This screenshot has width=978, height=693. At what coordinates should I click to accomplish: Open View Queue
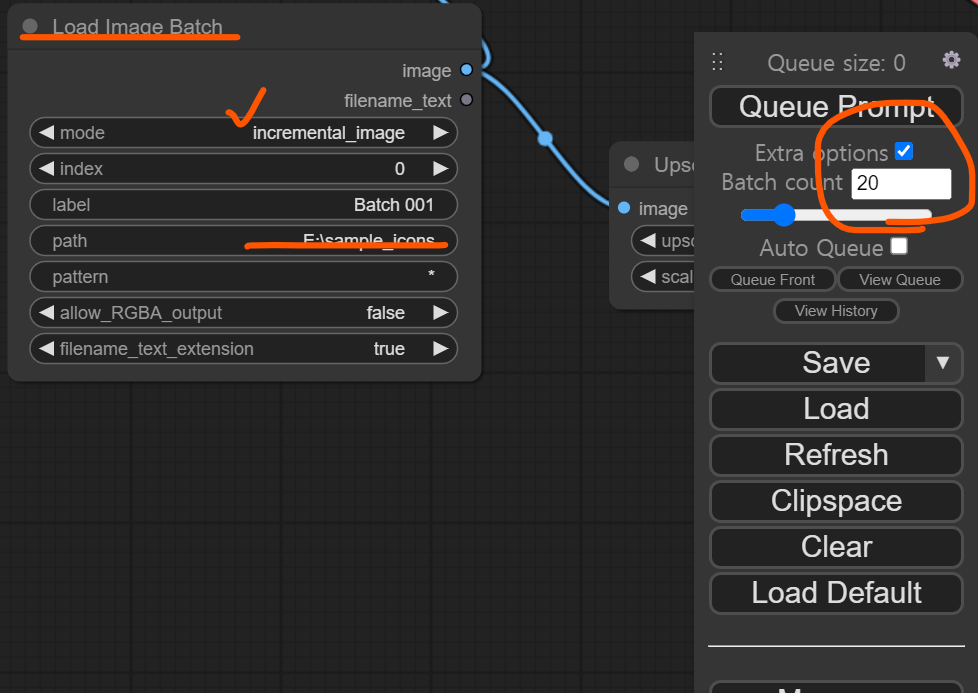pyautogui.click(x=900, y=279)
